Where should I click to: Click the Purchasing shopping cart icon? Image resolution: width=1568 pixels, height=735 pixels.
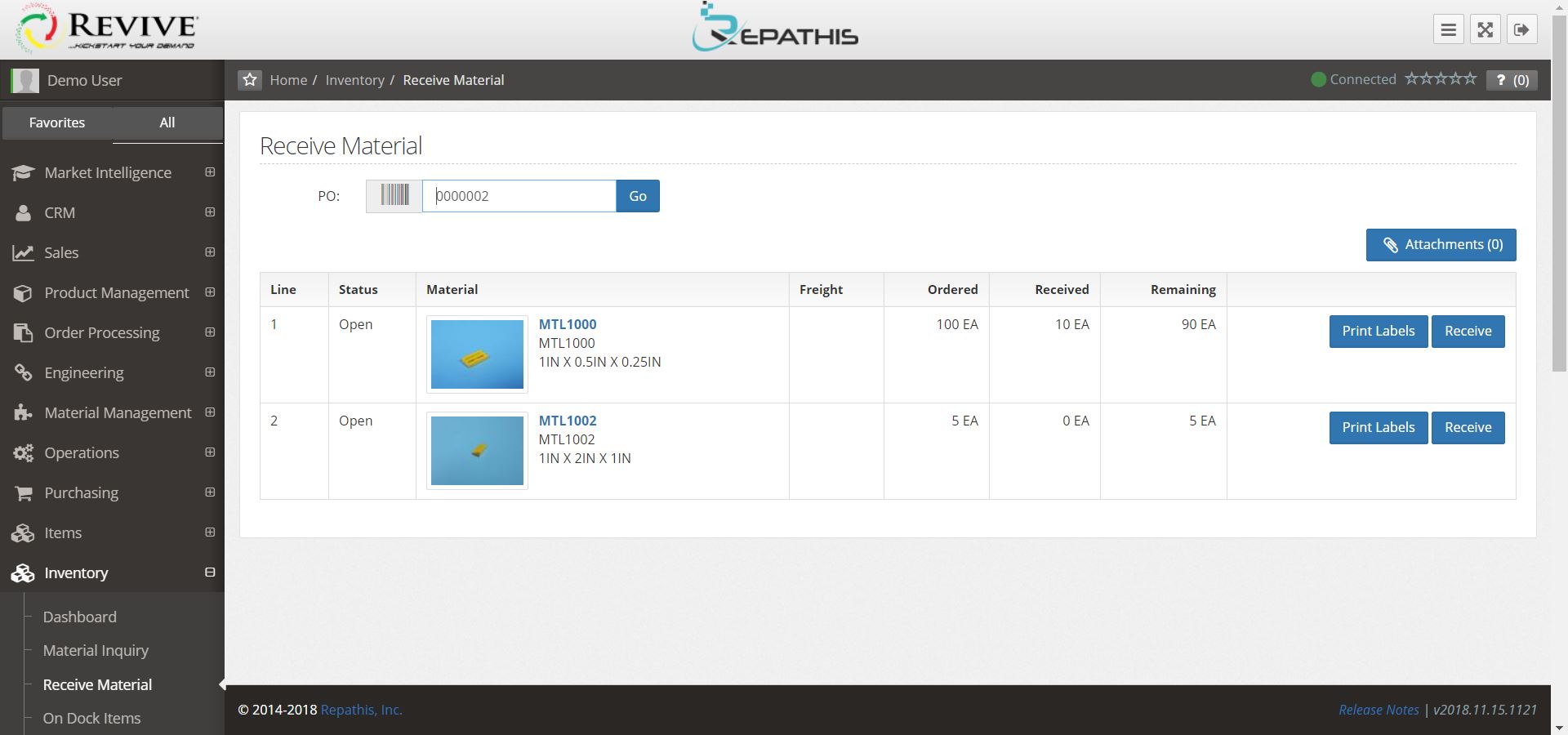tap(23, 493)
